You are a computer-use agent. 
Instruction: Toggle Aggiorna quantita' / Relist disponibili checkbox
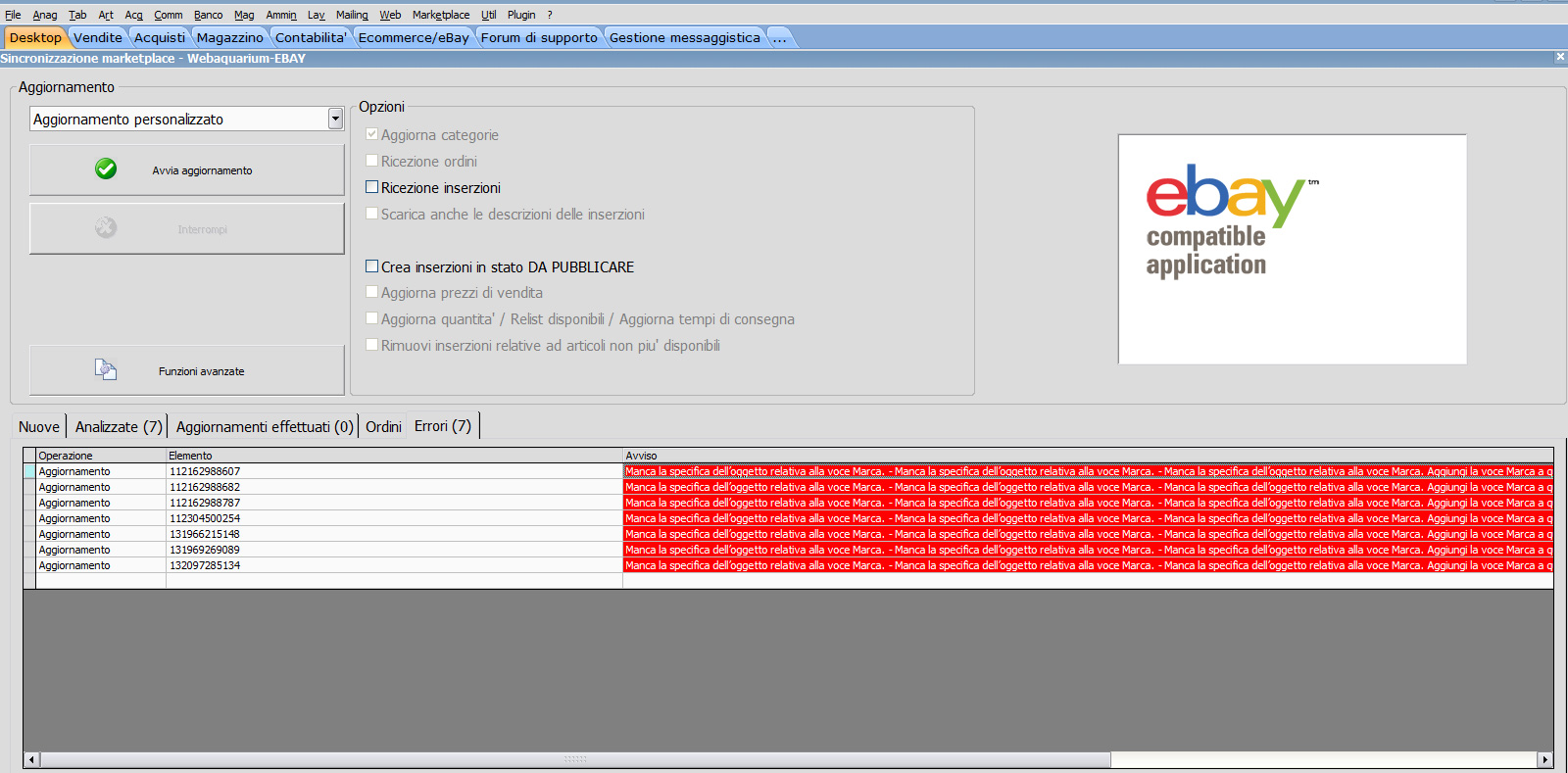371,318
